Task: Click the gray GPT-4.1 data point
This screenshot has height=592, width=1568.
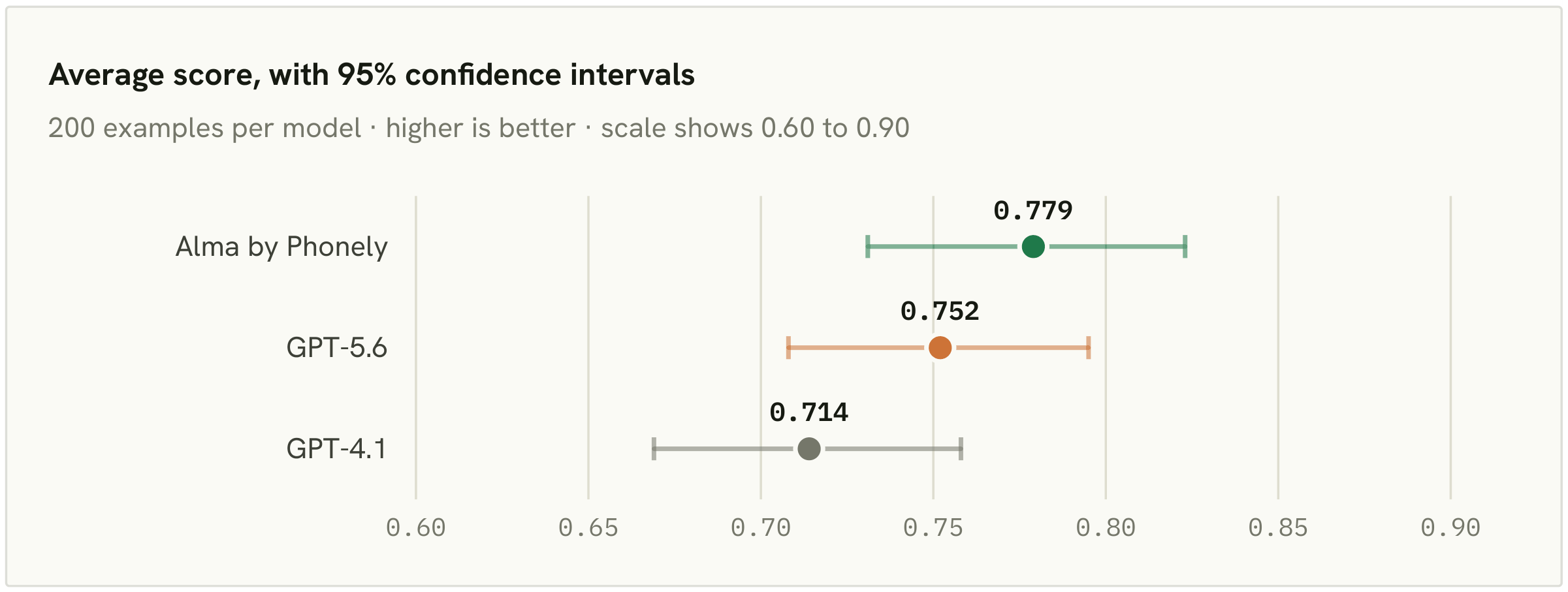Action: point(809,449)
